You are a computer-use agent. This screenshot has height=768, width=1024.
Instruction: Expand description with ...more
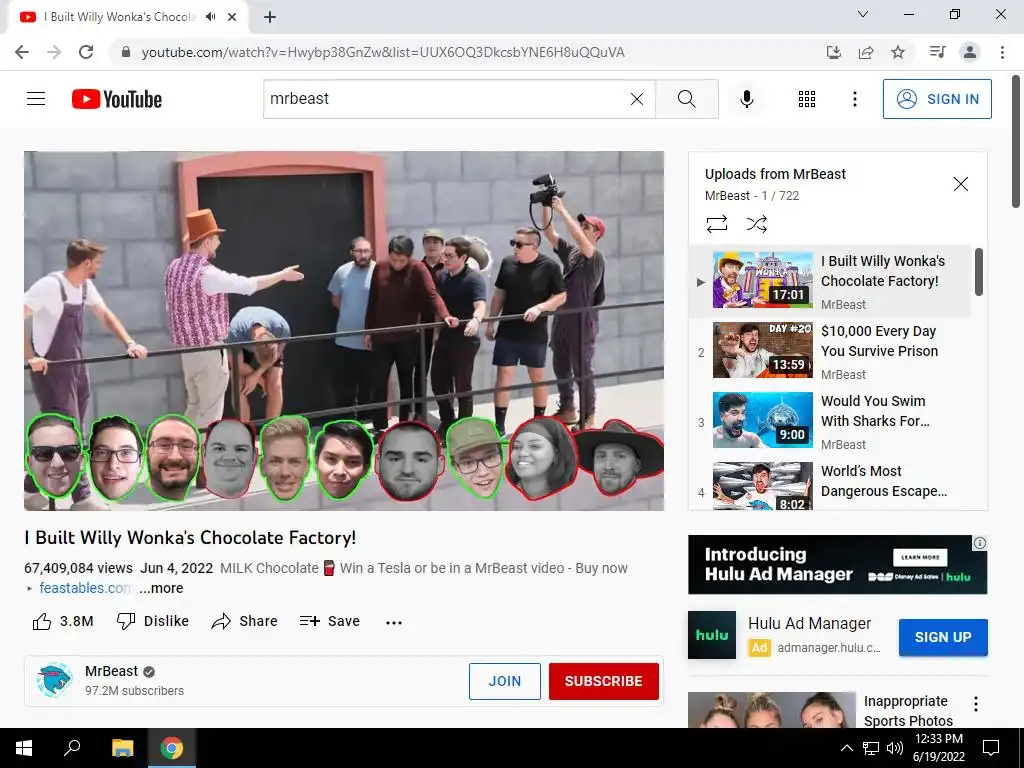161,588
